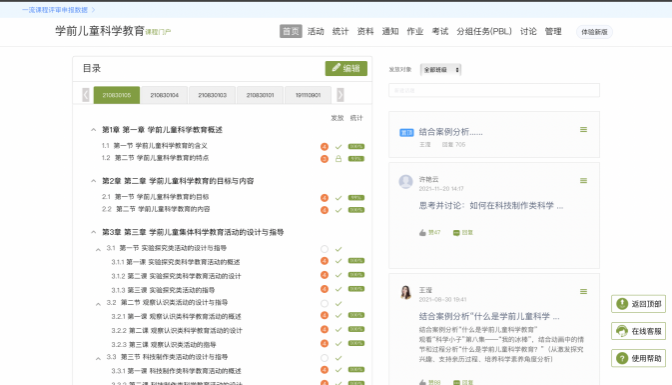Collapse chapter 第1章 学前儿童科学教育概述
The height and width of the screenshot is (385, 672).
(93, 129)
